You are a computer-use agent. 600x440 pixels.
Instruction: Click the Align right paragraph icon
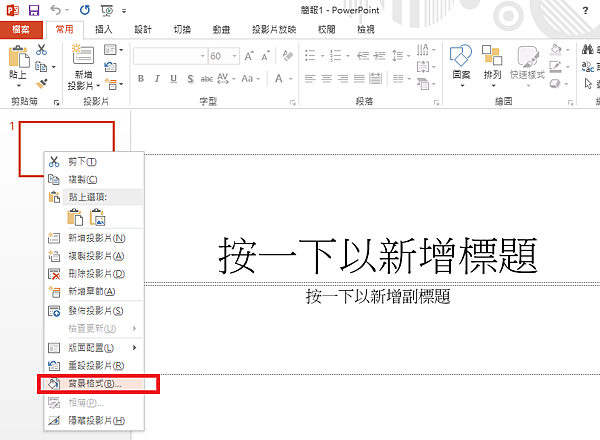pyautogui.click(x=343, y=79)
